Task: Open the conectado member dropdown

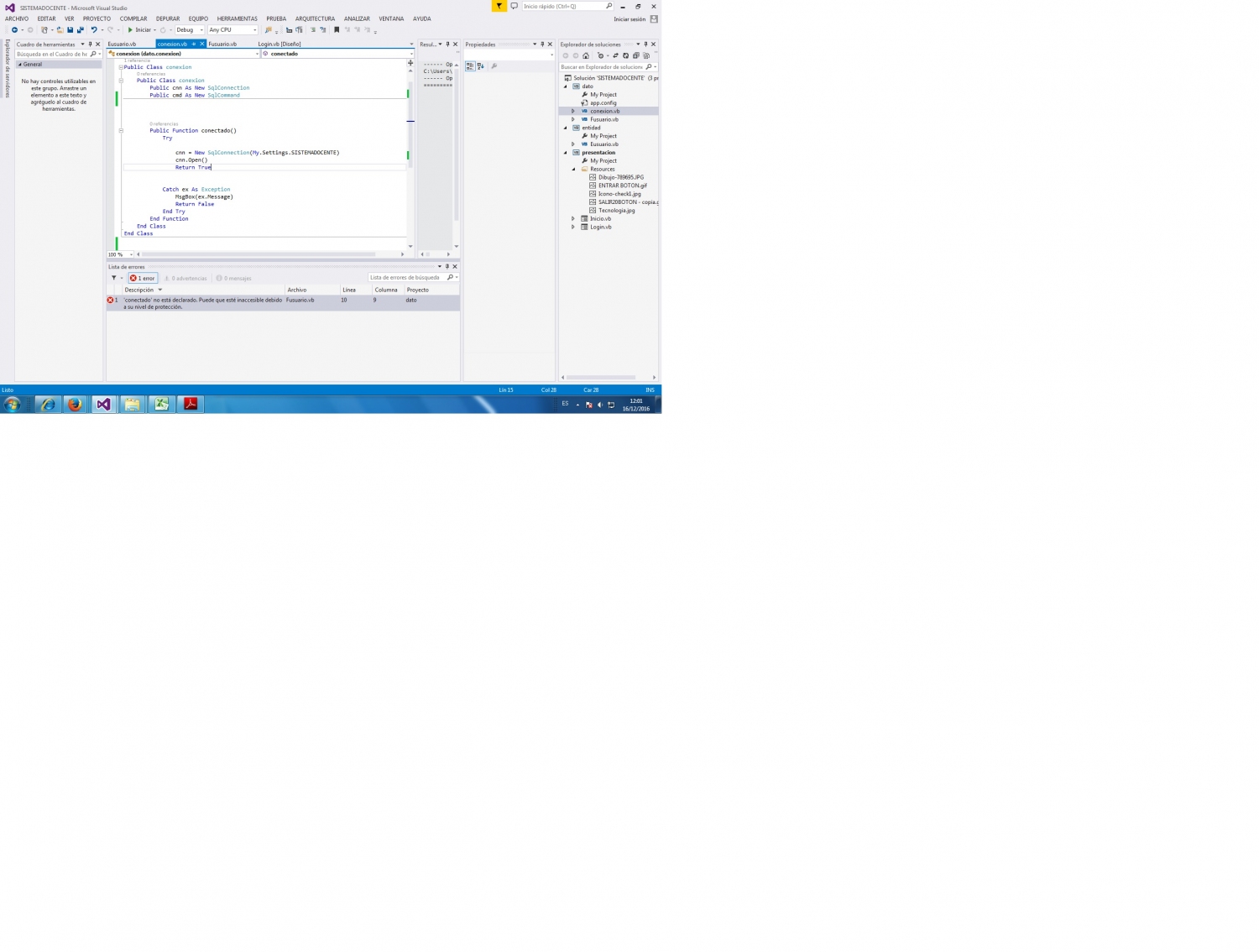Action: pyautogui.click(x=337, y=54)
